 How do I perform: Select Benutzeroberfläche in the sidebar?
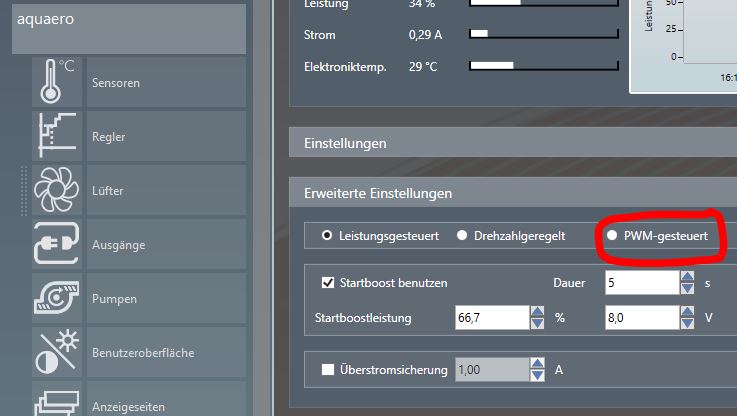pos(166,353)
